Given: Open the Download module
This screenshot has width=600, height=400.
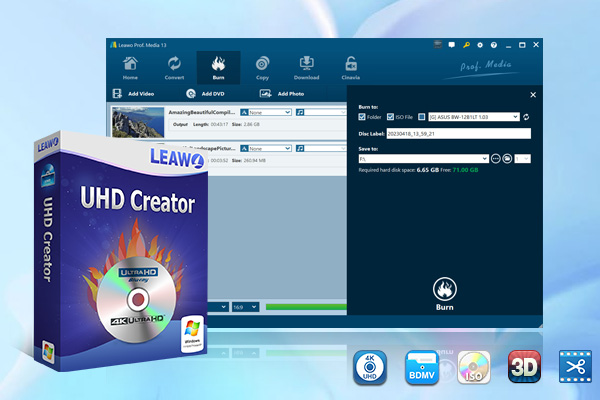Looking at the screenshot, I should click(307, 68).
